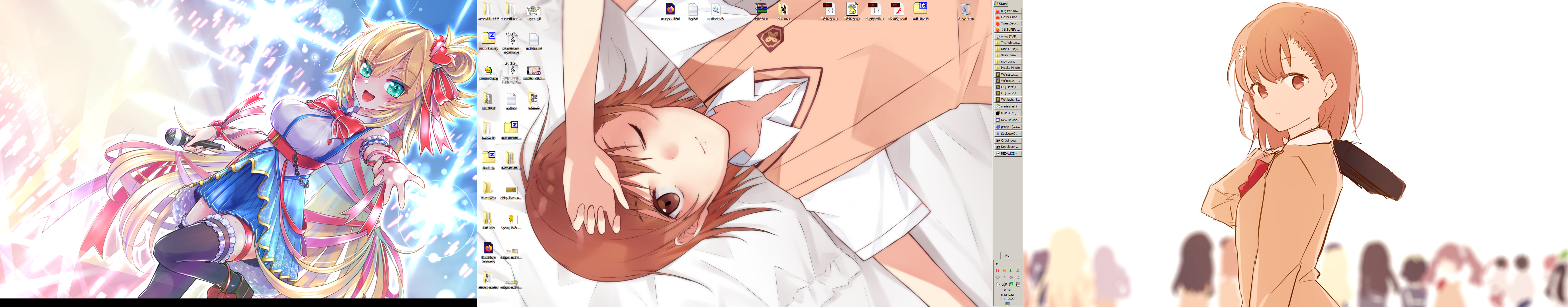Open the marquee.html Firefox file icon

click(670, 12)
